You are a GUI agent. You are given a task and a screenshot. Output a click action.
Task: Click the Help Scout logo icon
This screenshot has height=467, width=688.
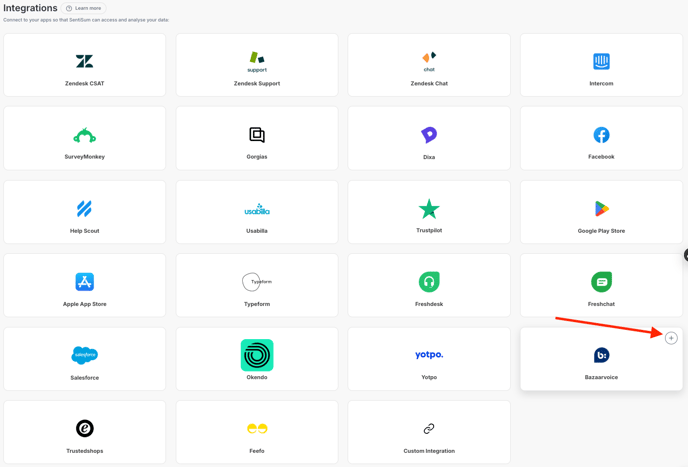point(84,209)
